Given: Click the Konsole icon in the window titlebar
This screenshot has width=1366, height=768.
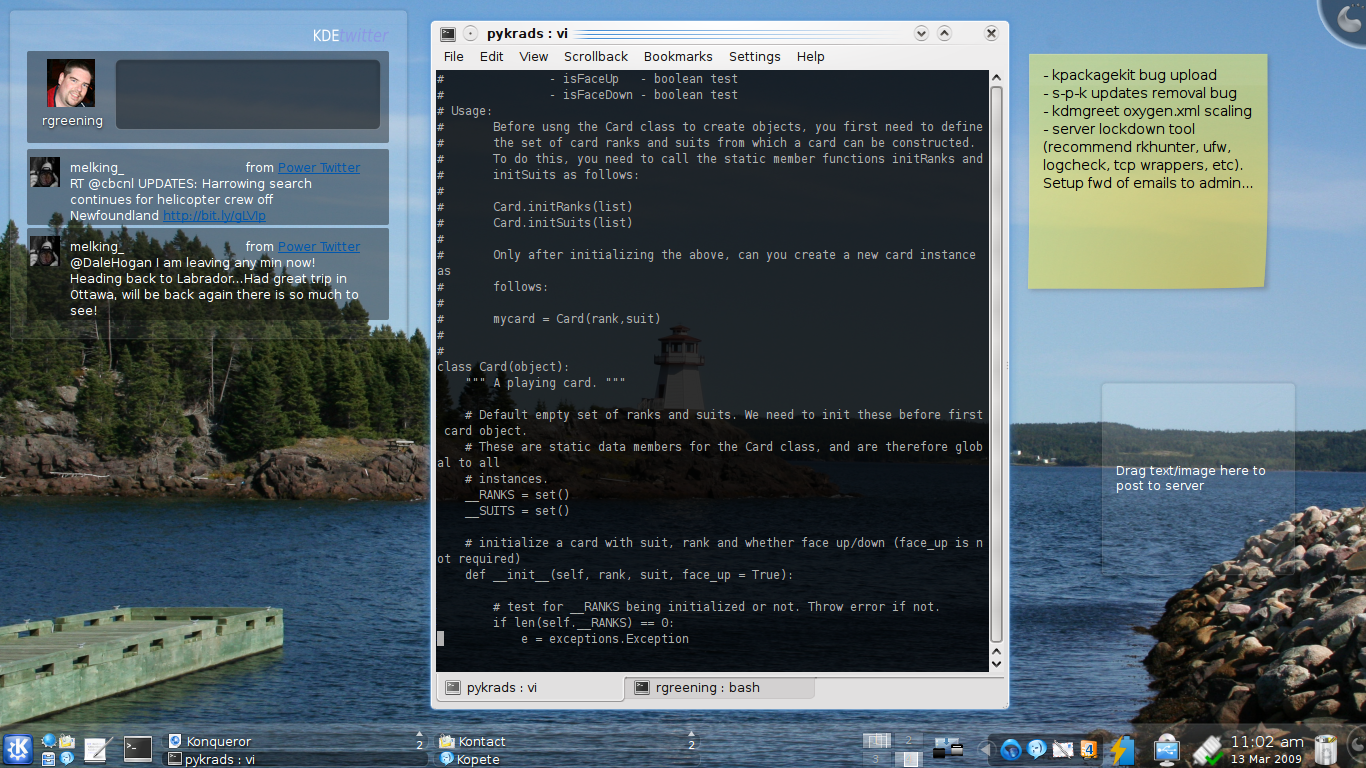Looking at the screenshot, I should pyautogui.click(x=448, y=33).
